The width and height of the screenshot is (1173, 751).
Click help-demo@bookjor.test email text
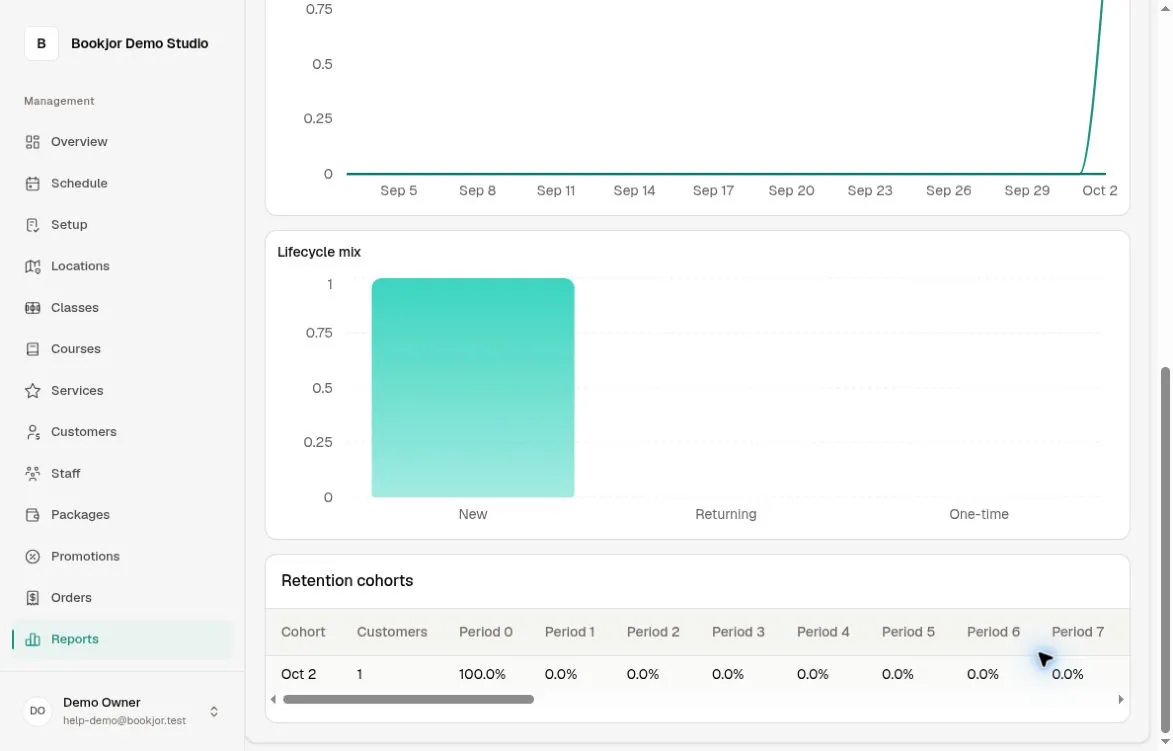pyautogui.click(x=124, y=721)
